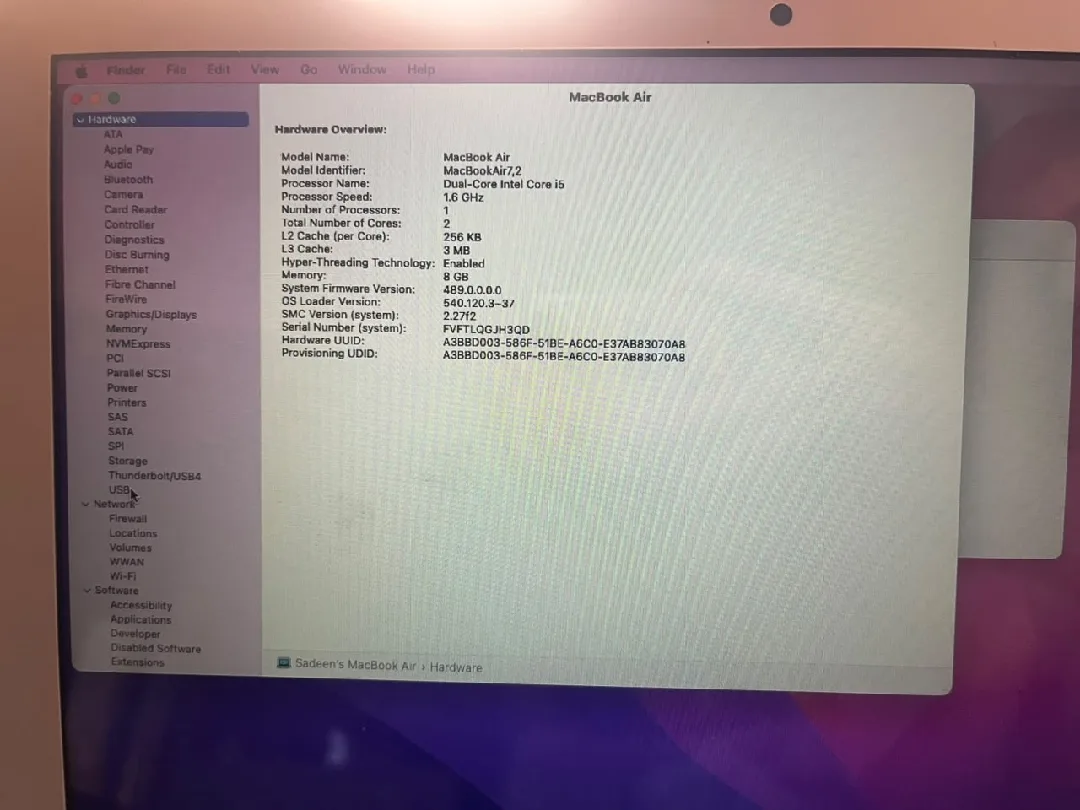Select Thunderbolt/USB4 in the sidebar

pos(154,475)
